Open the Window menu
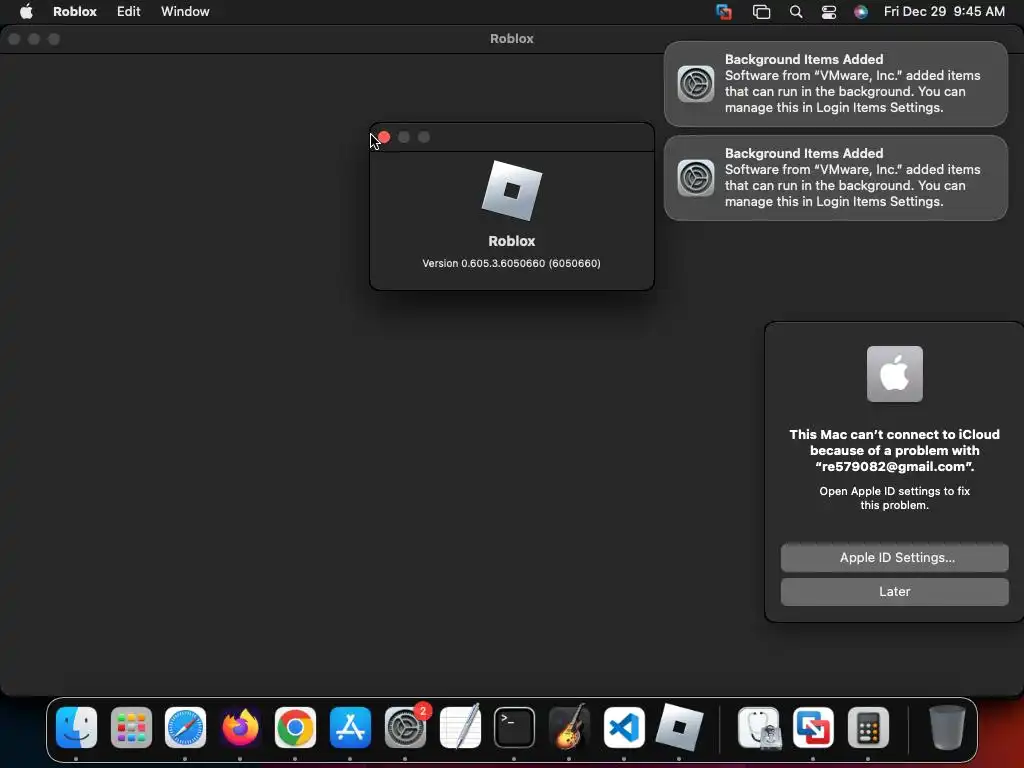 click(x=185, y=11)
